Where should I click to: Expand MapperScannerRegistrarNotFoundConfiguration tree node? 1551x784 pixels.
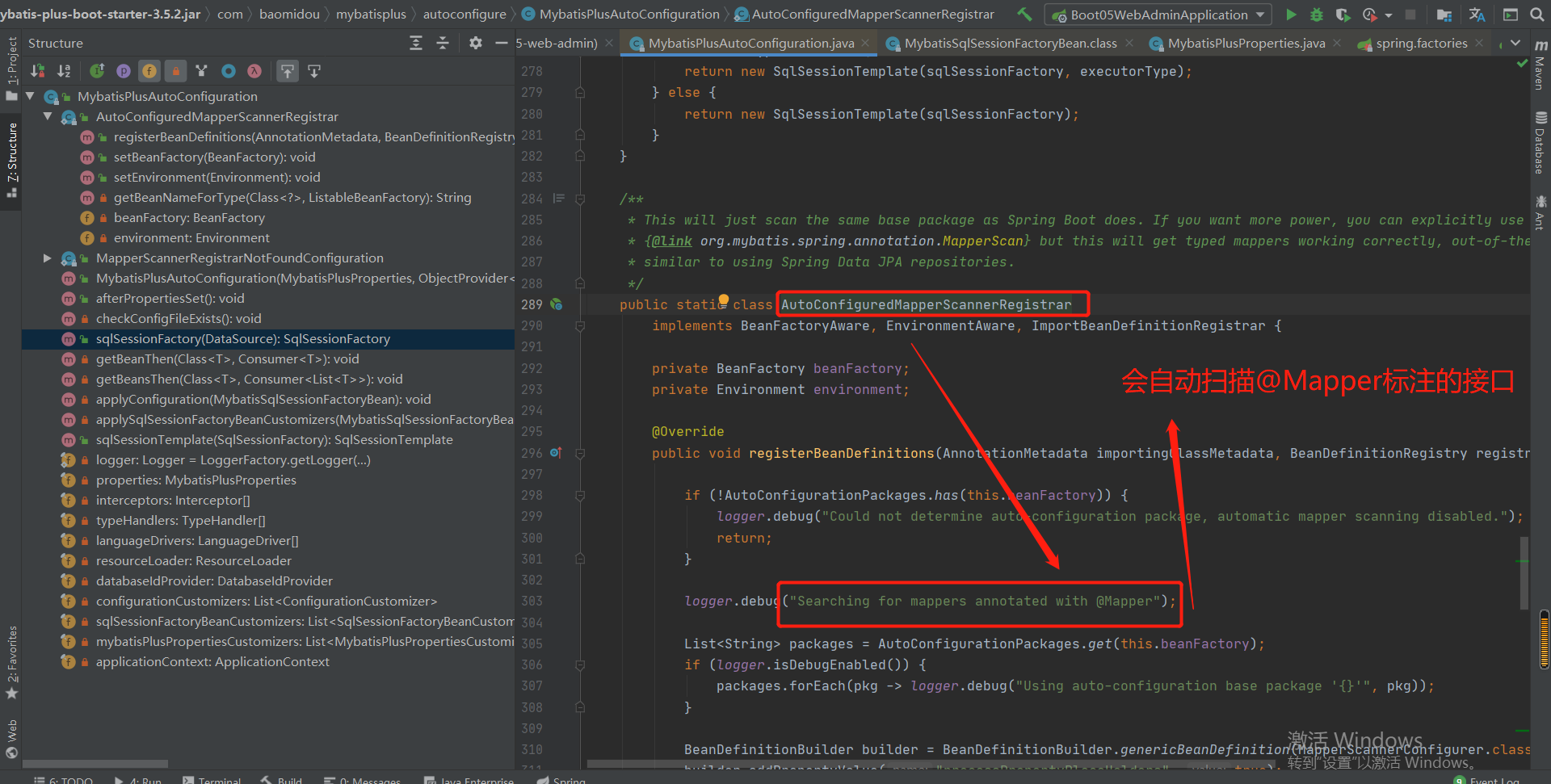[x=48, y=258]
